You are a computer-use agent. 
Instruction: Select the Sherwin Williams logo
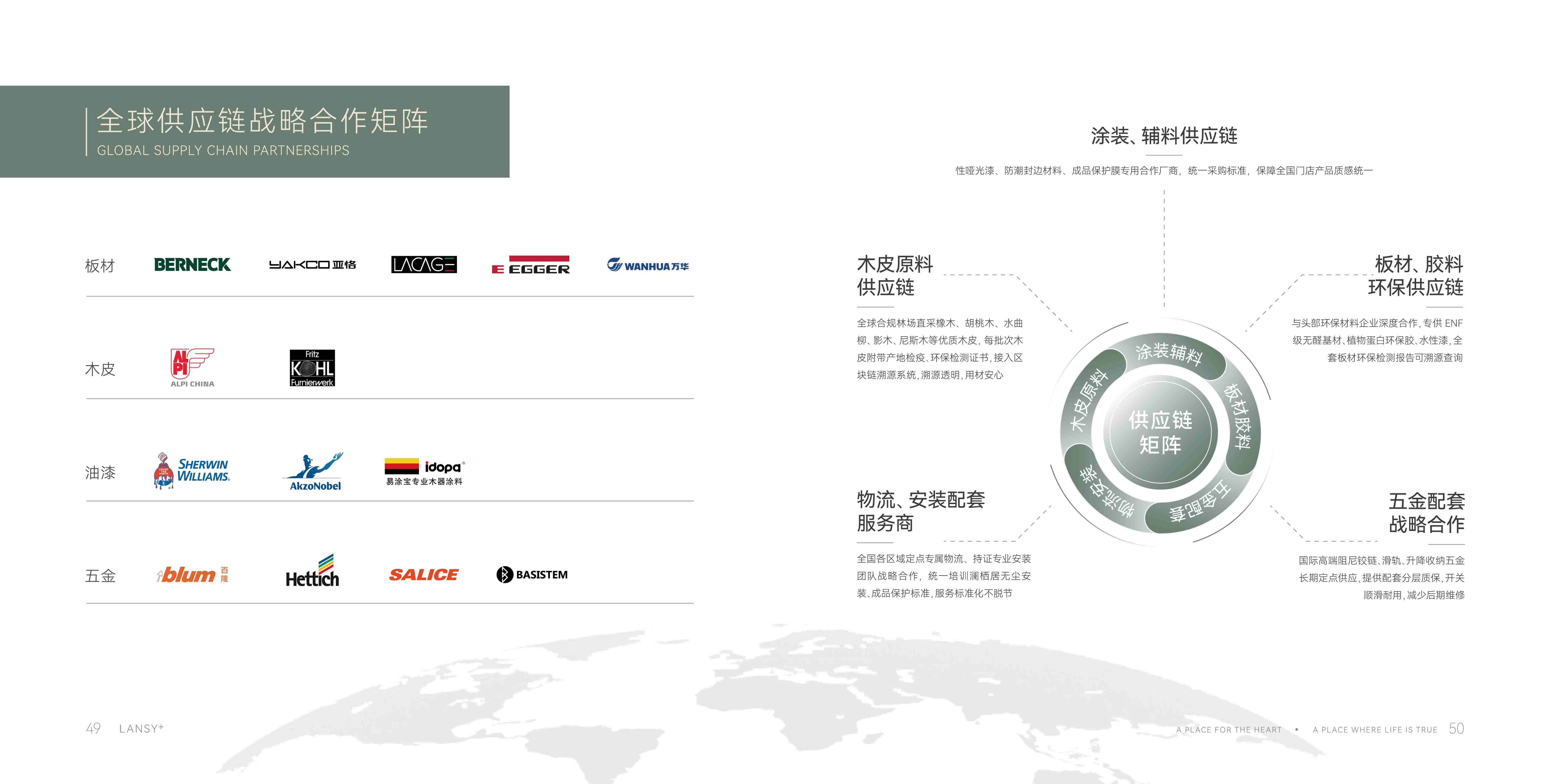tap(192, 471)
